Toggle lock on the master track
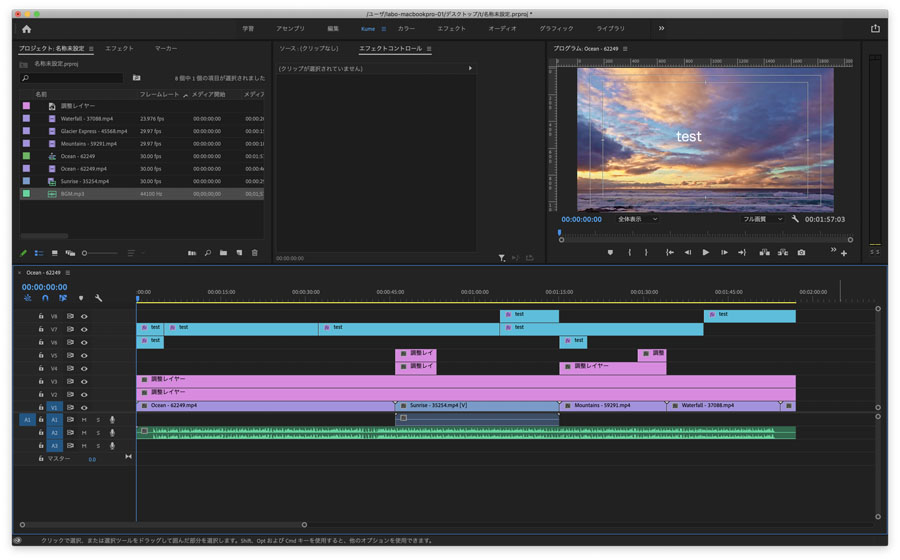This screenshot has height=560, width=900. pos(41,459)
